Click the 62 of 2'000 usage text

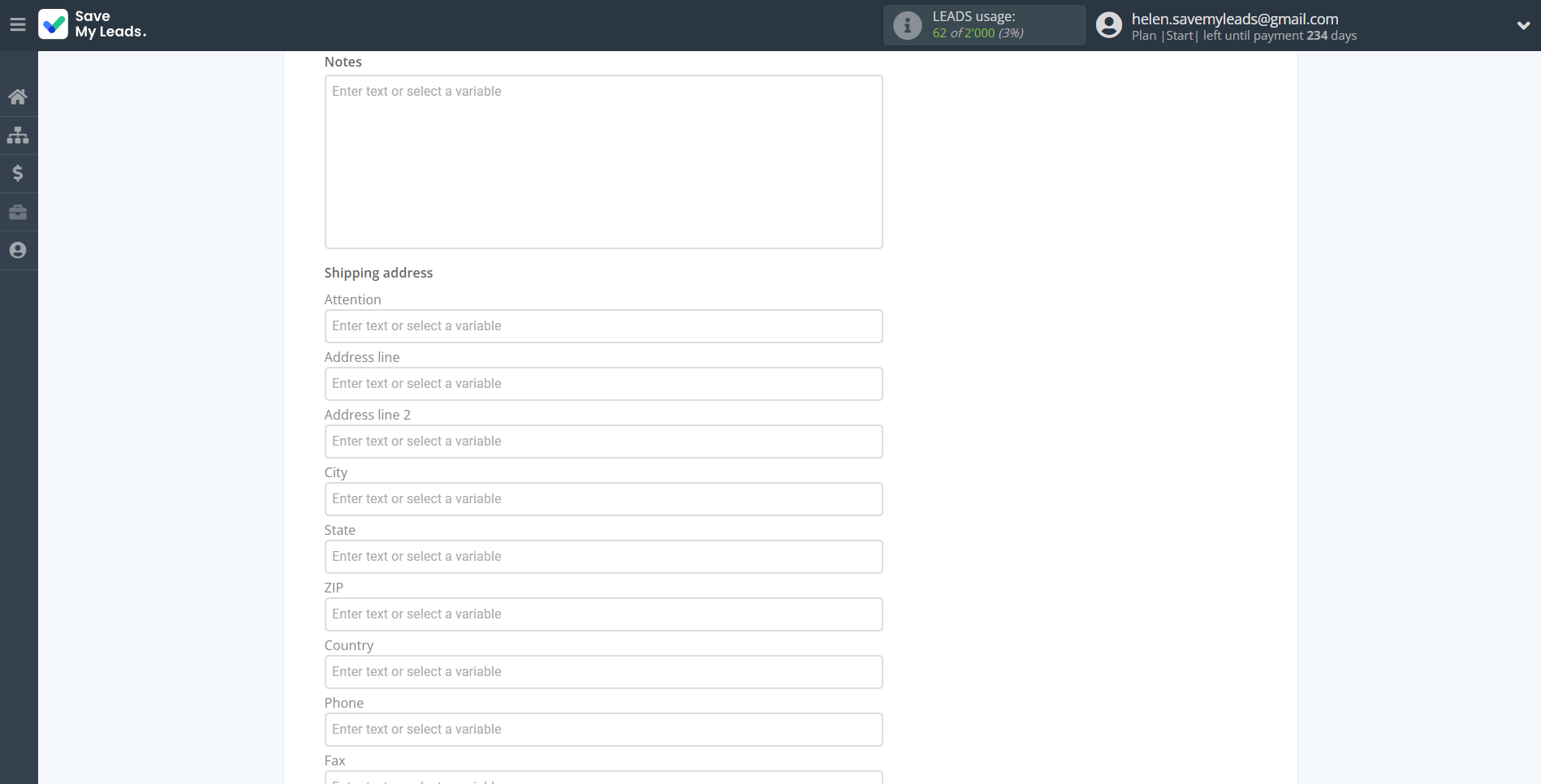(978, 33)
